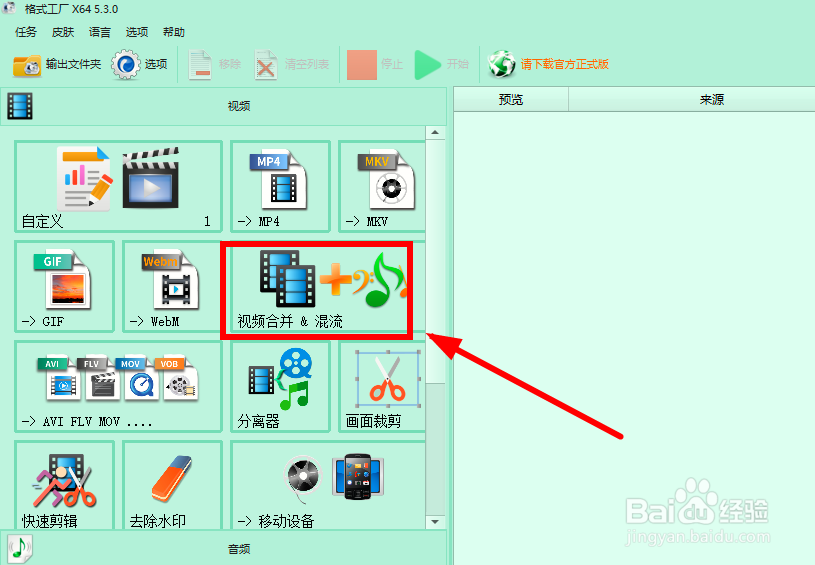
Task: Click the film strip icon of 视频 panel
Action: 20,106
